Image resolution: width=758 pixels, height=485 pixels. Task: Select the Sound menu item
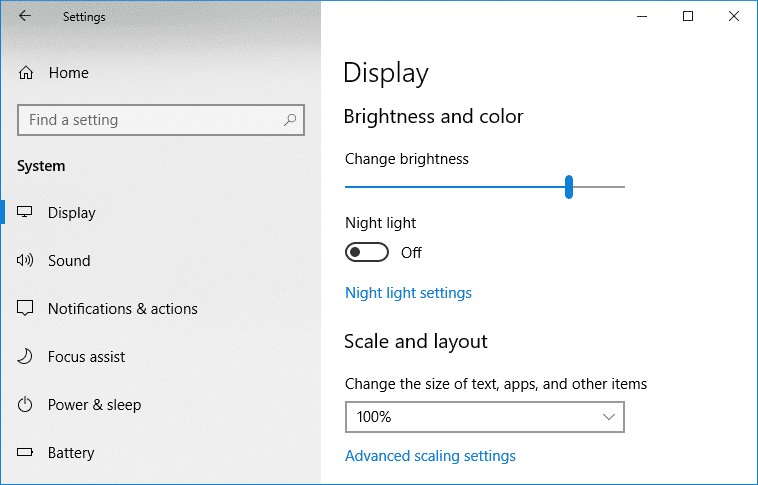tap(69, 261)
